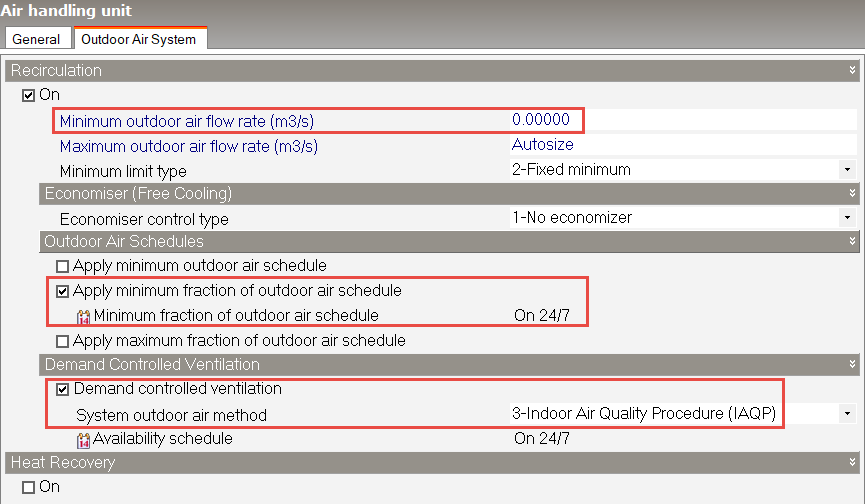Screen dimensions: 865x504
Task: Enable Apply minimum outdoor air schedule
Action: pos(64,267)
